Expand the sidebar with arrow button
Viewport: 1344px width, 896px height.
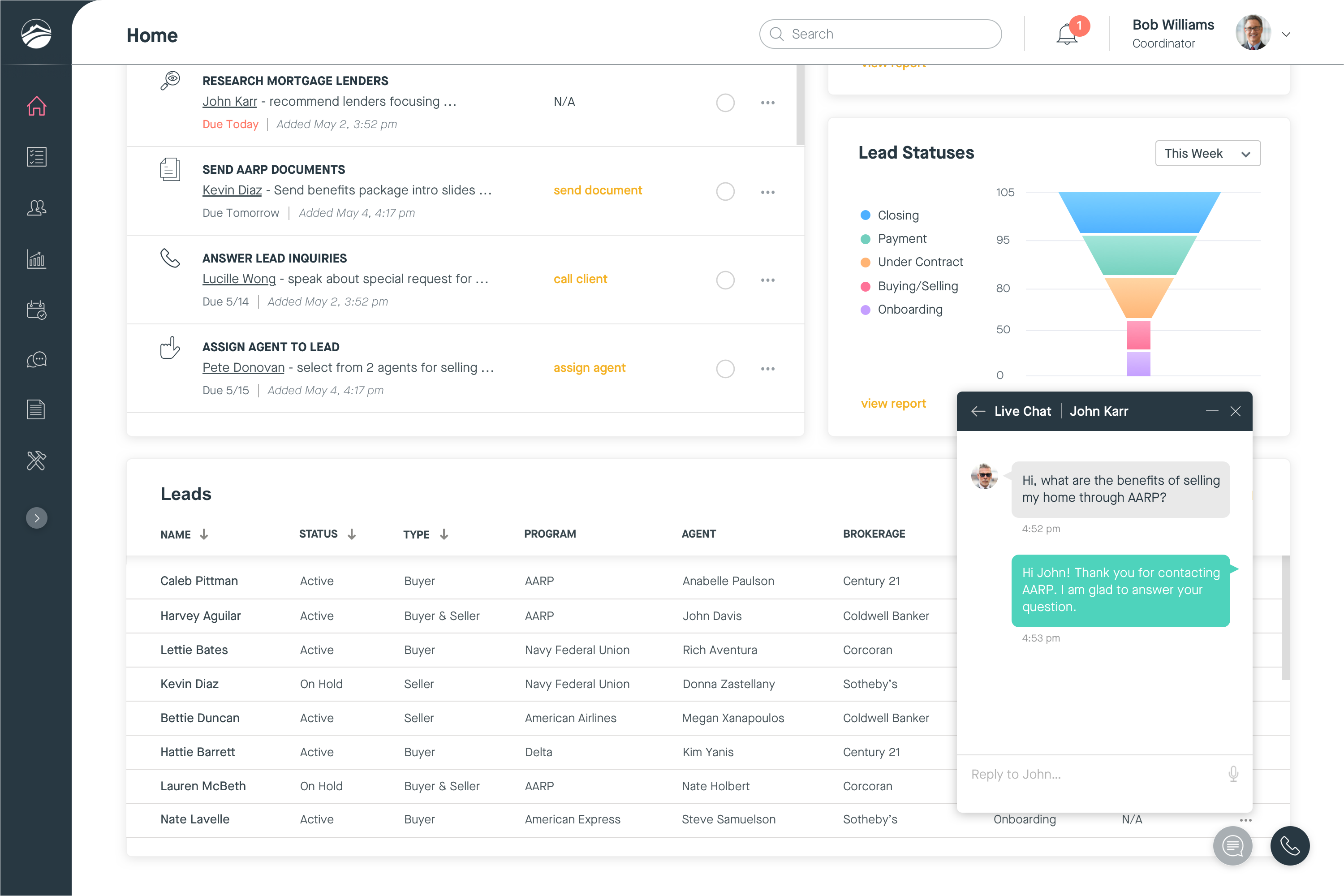[36, 518]
